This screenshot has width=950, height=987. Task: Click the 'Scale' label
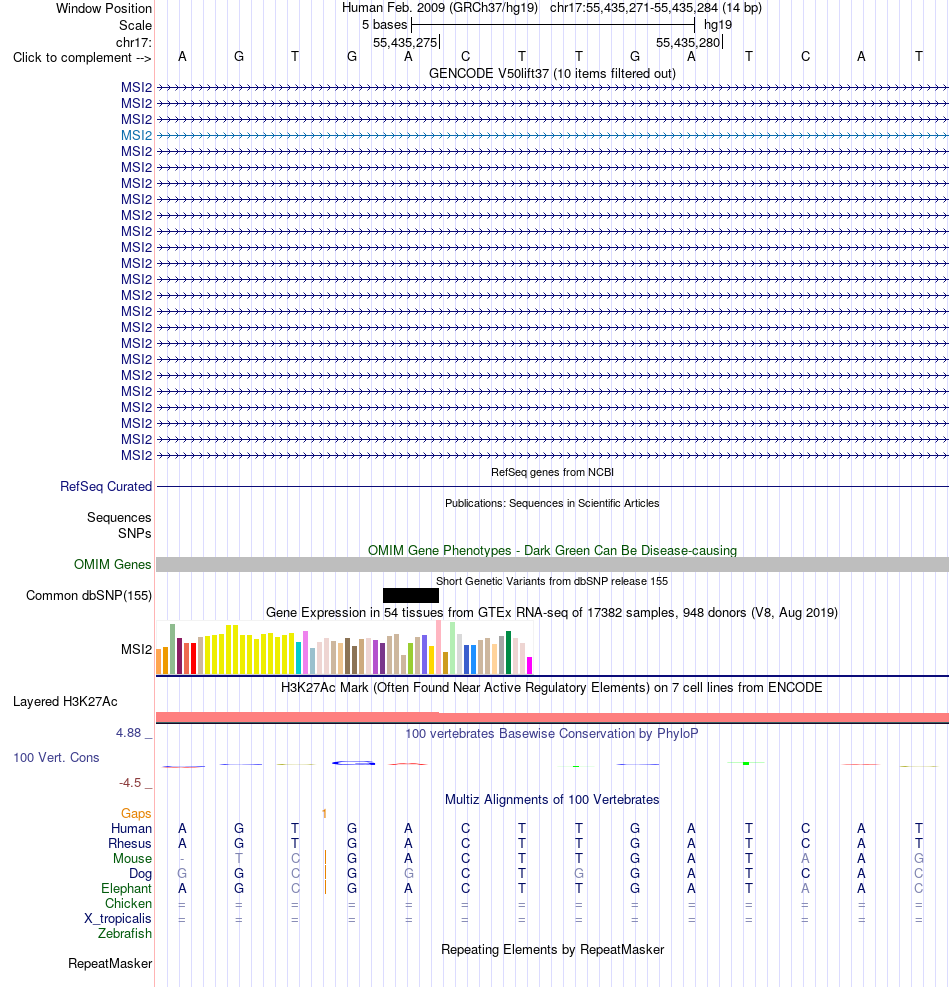point(135,26)
